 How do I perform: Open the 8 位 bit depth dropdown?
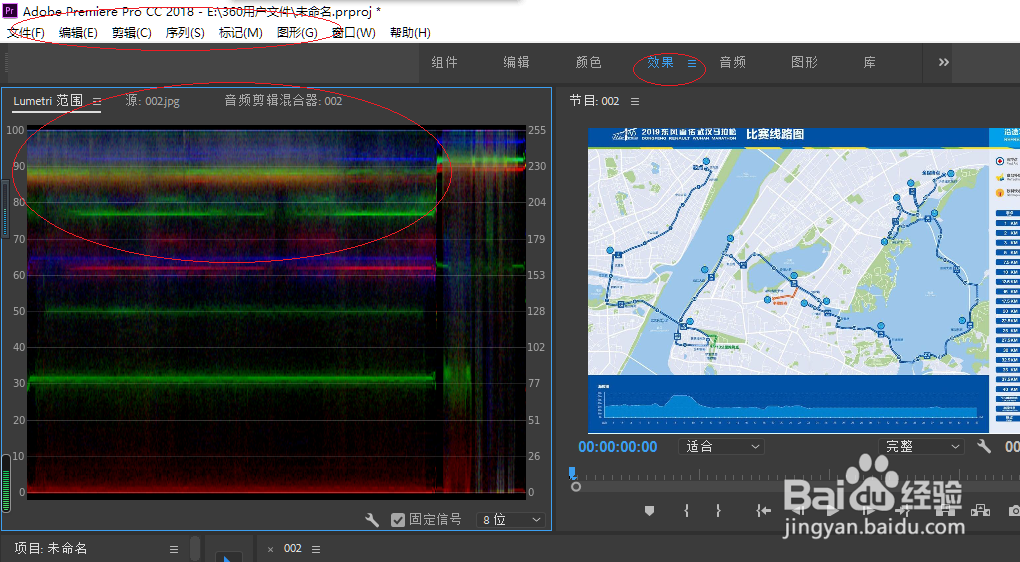tap(511, 520)
